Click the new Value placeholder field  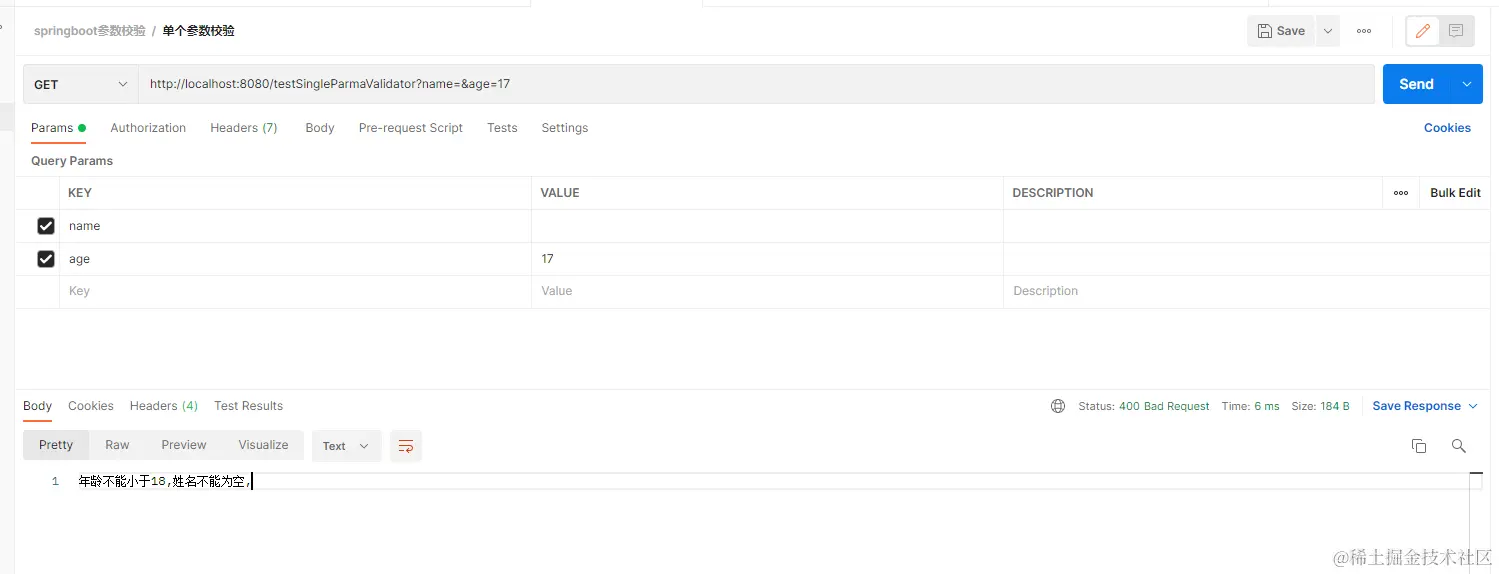767,291
